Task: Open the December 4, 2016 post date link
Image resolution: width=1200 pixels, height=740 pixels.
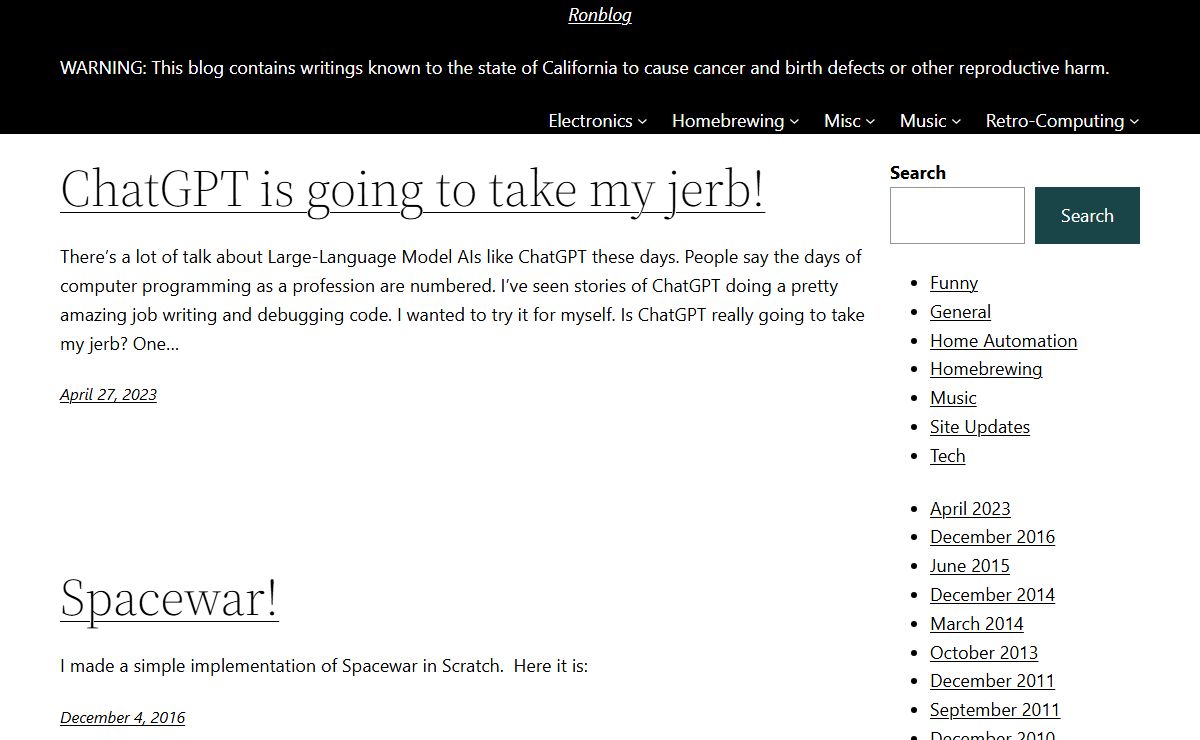Action: coord(122,717)
